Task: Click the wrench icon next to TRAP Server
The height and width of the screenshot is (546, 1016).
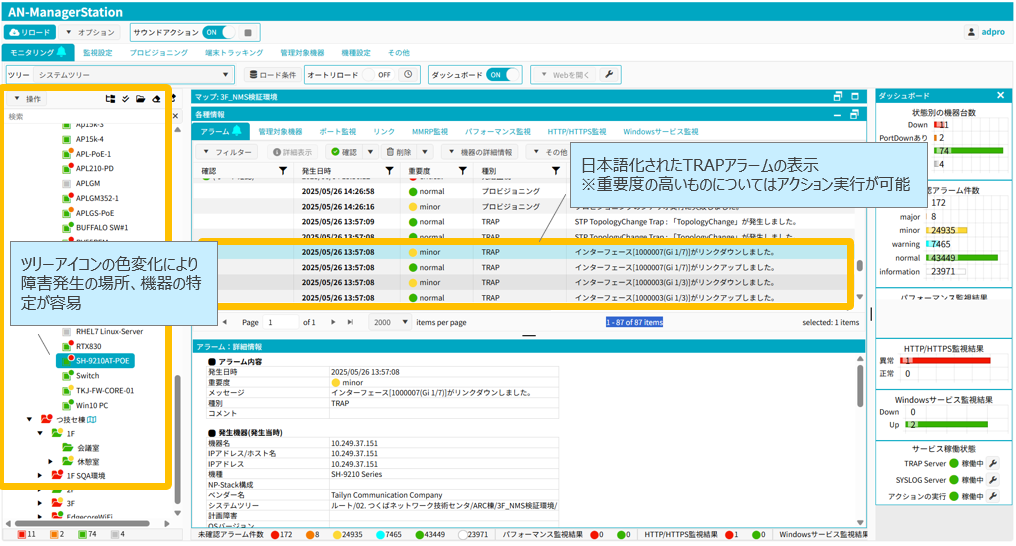Action: coord(993,464)
